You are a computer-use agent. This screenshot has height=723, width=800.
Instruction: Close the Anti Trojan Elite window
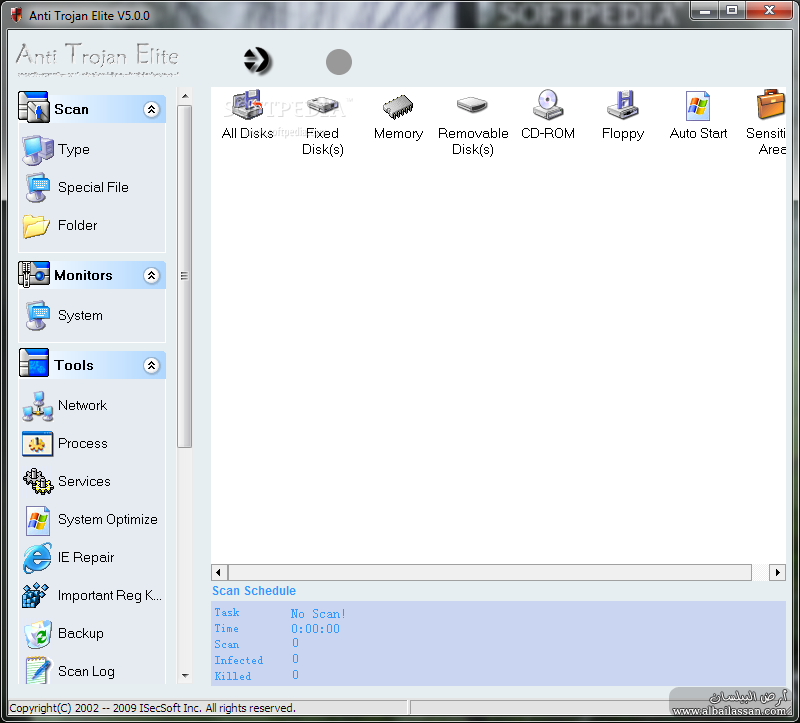pos(769,10)
